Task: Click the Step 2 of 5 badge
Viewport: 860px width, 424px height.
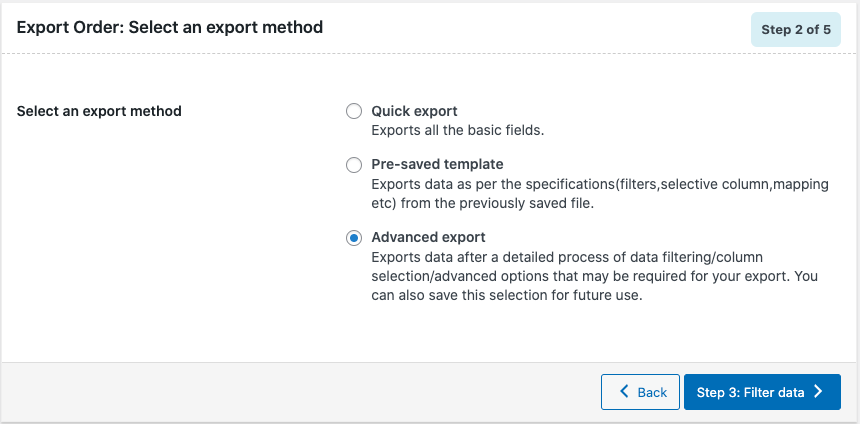Action: point(796,30)
